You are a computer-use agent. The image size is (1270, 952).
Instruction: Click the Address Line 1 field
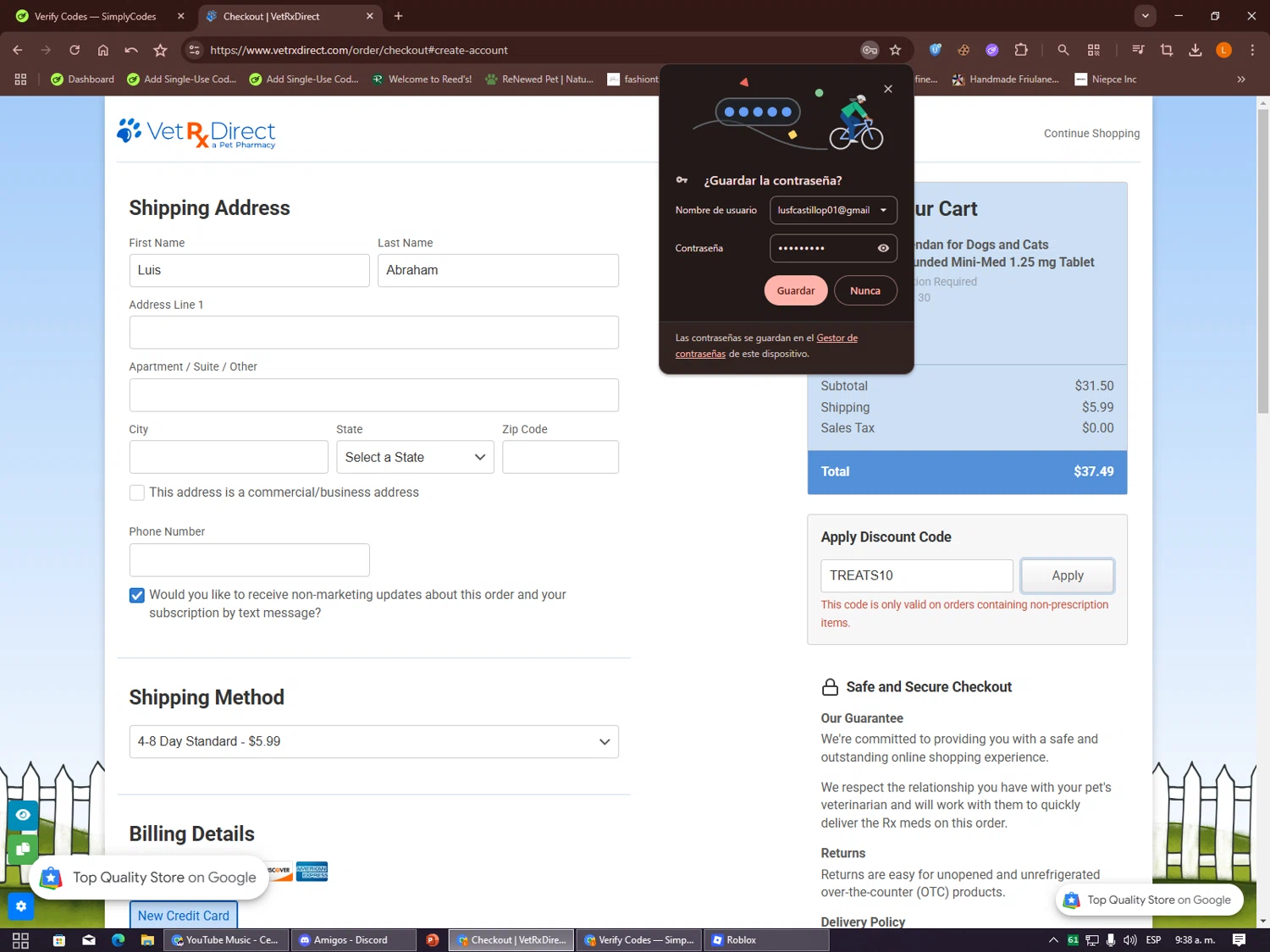pyautogui.click(x=373, y=333)
